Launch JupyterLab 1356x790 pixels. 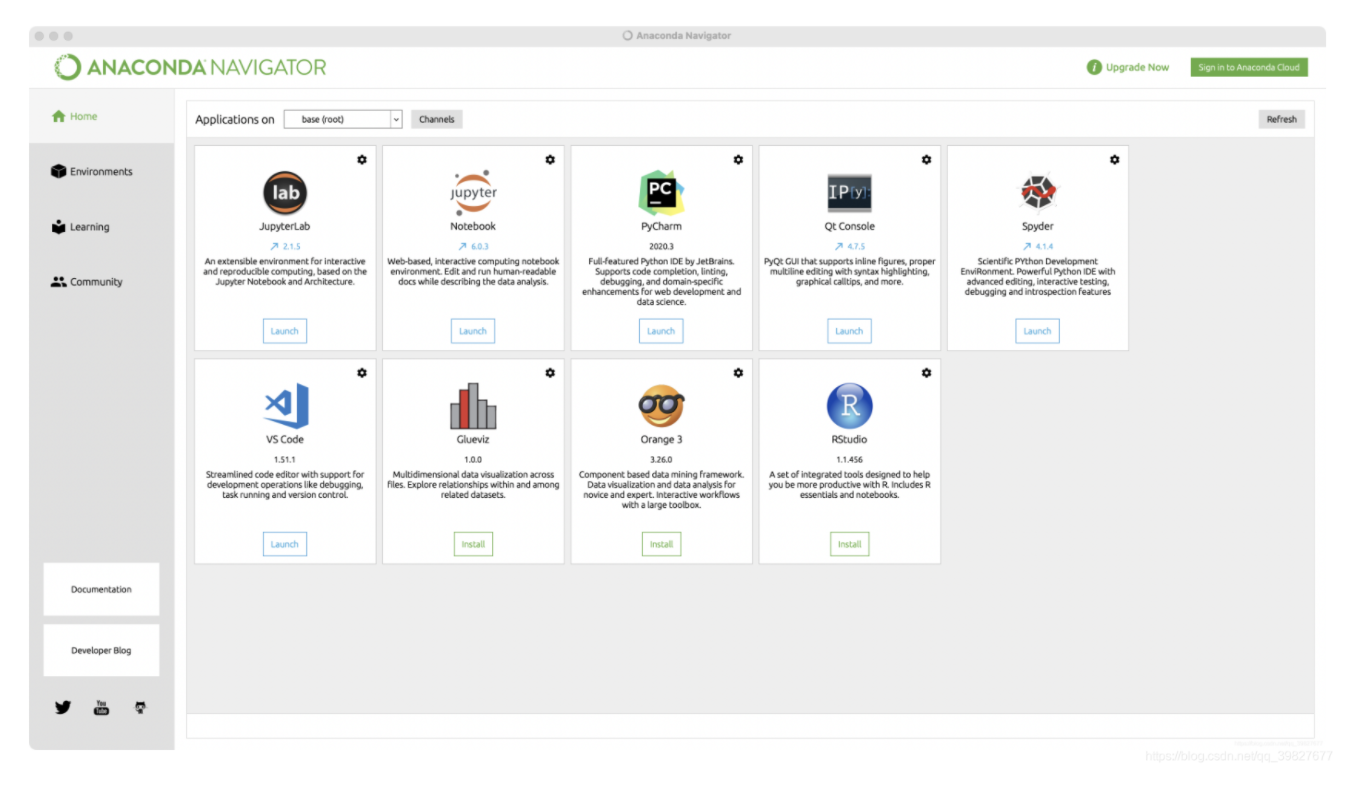(x=285, y=331)
